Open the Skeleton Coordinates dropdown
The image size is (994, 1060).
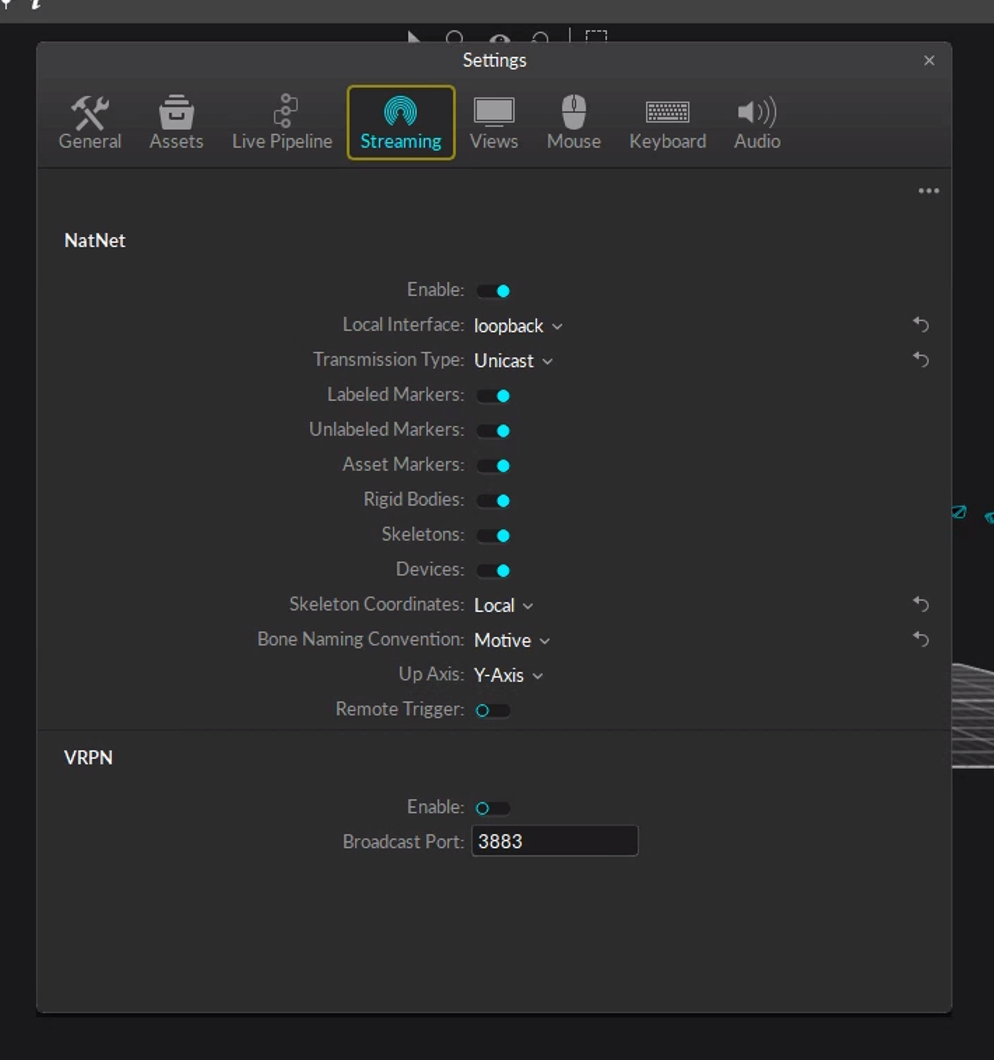pyautogui.click(x=504, y=606)
